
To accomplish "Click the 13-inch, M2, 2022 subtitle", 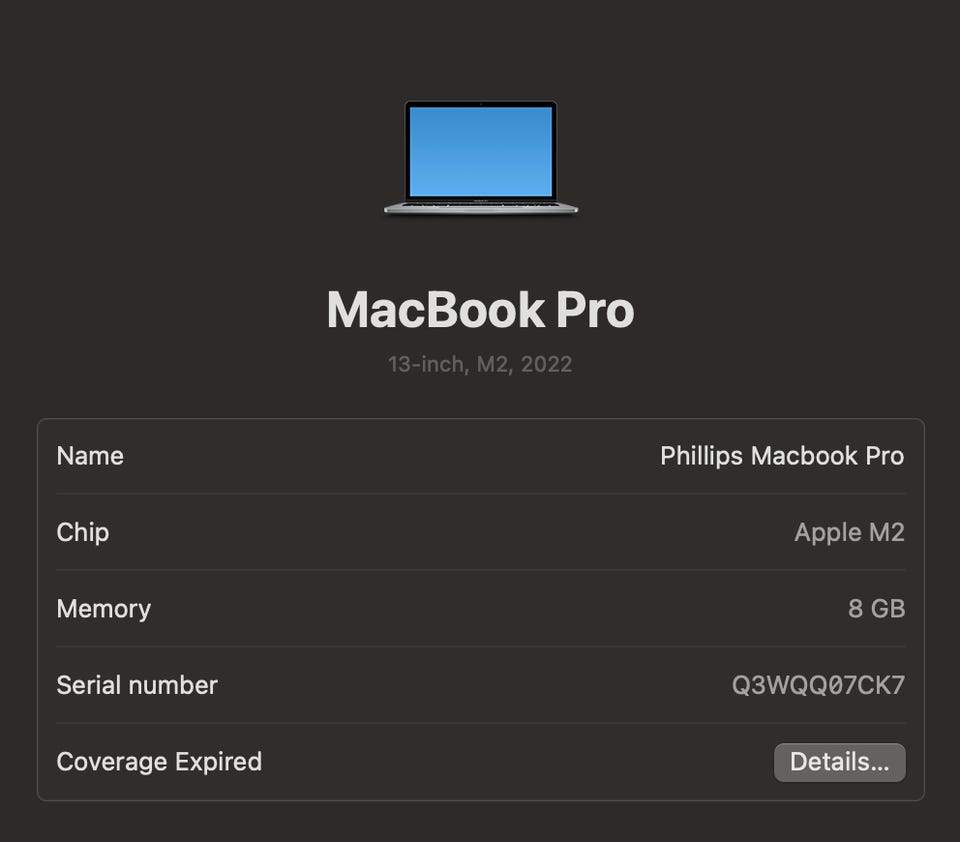I will point(480,364).
